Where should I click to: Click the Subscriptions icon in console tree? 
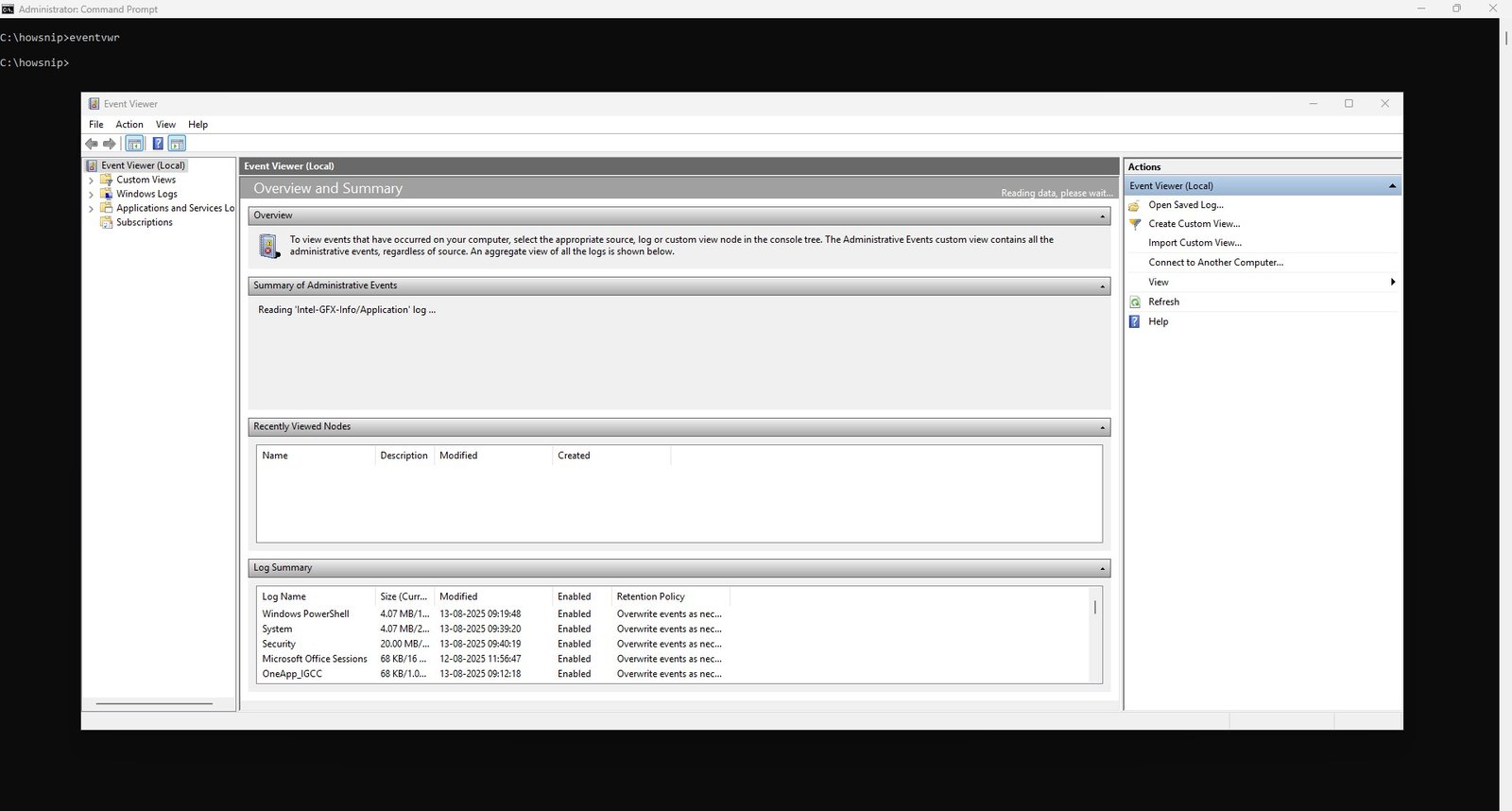pyautogui.click(x=107, y=222)
